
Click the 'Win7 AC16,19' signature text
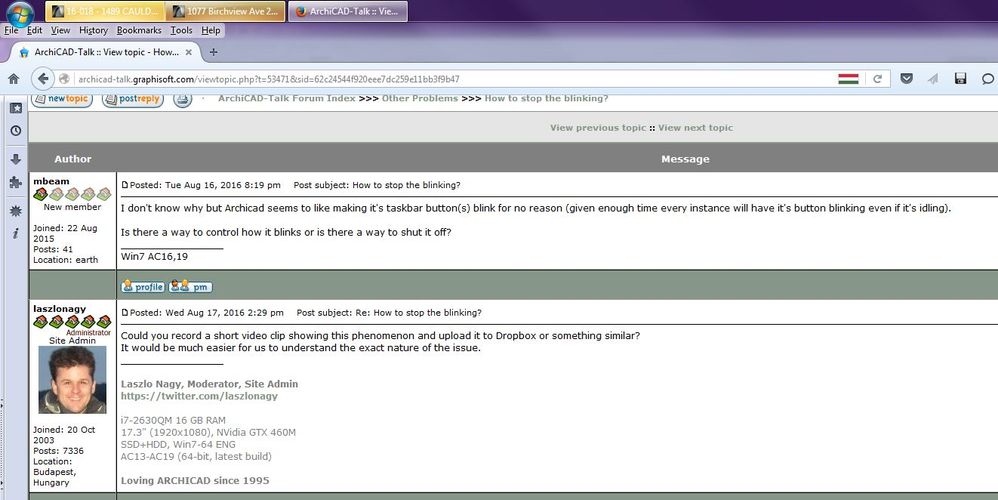point(155,256)
